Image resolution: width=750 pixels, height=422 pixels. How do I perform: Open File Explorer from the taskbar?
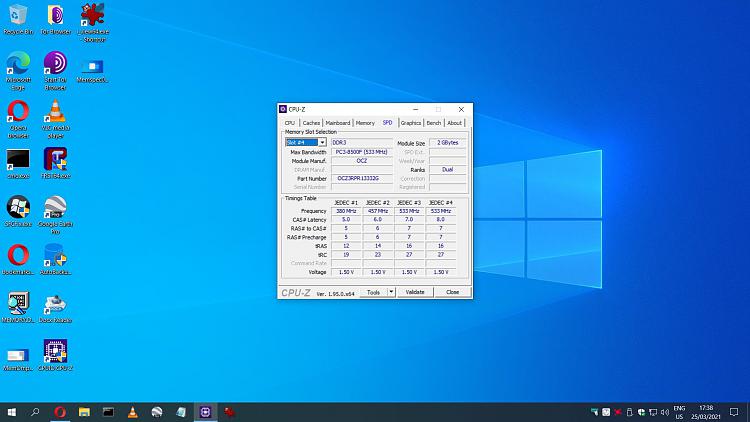point(84,412)
